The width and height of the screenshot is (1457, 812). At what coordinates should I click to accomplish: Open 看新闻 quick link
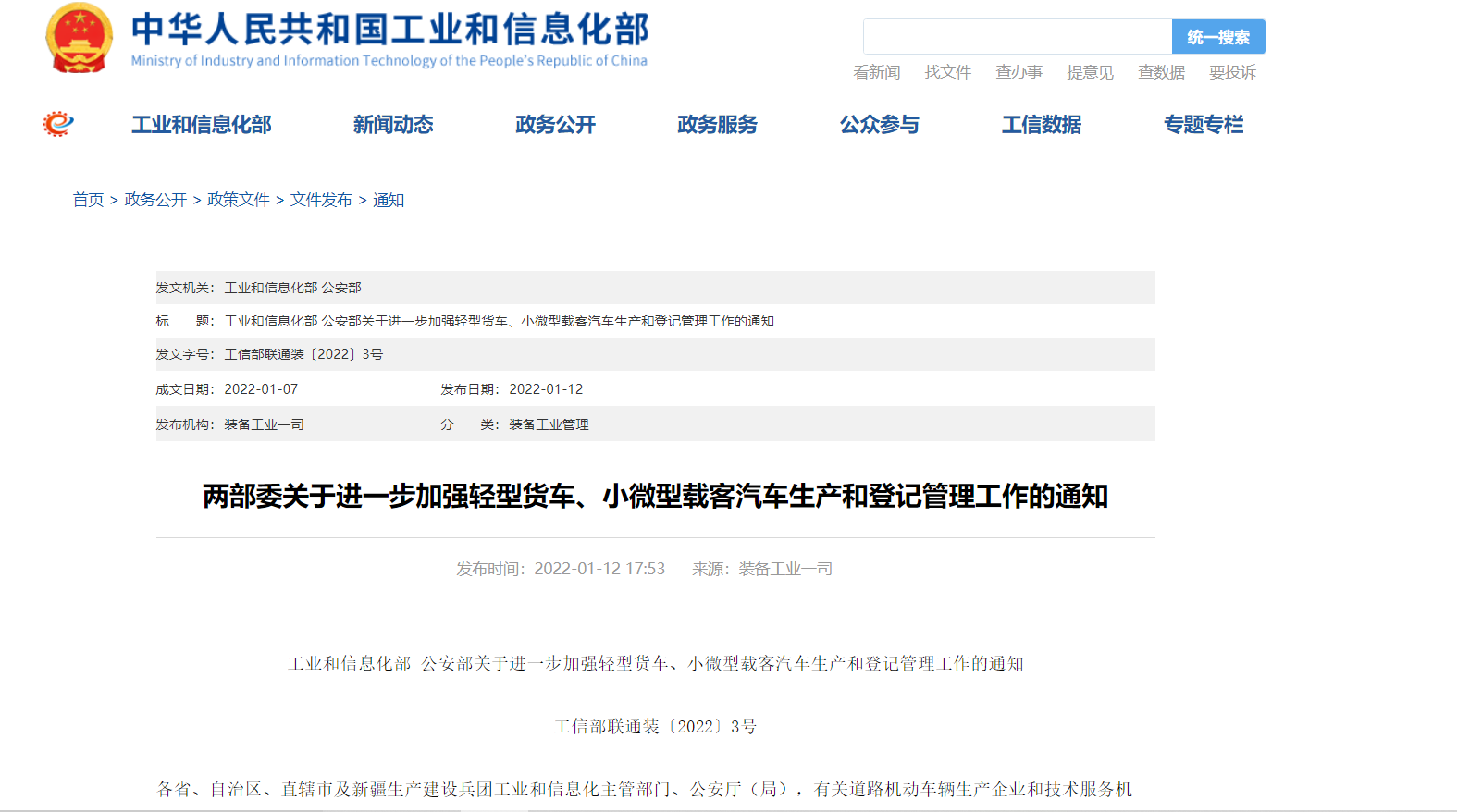click(876, 72)
